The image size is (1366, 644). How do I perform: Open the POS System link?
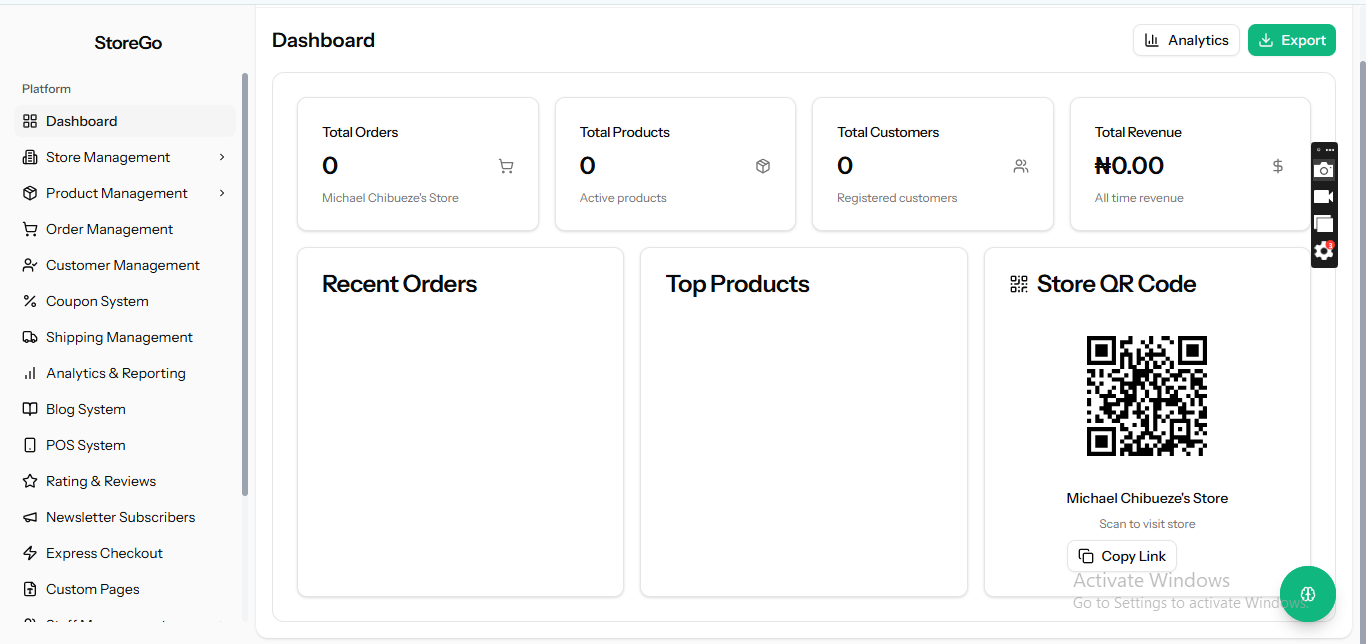click(x=125, y=445)
